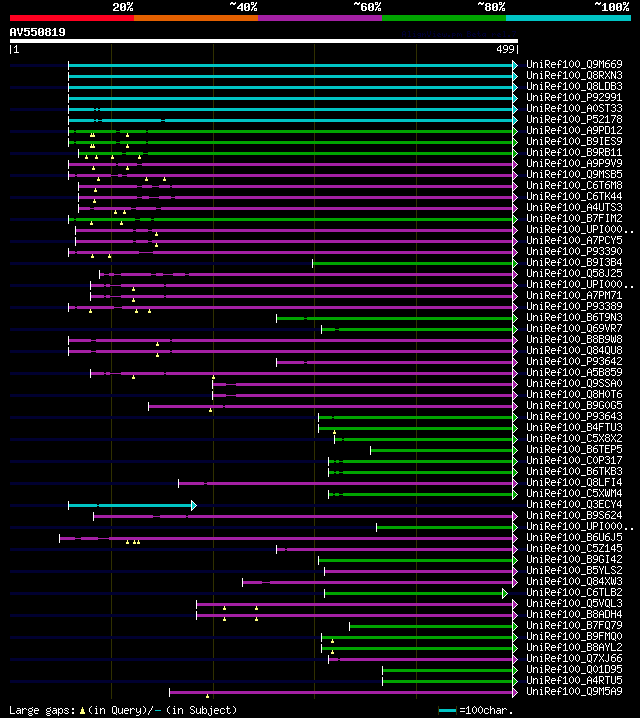Select the UniRef100_B9I3B4 label

pyautogui.click(x=574, y=262)
